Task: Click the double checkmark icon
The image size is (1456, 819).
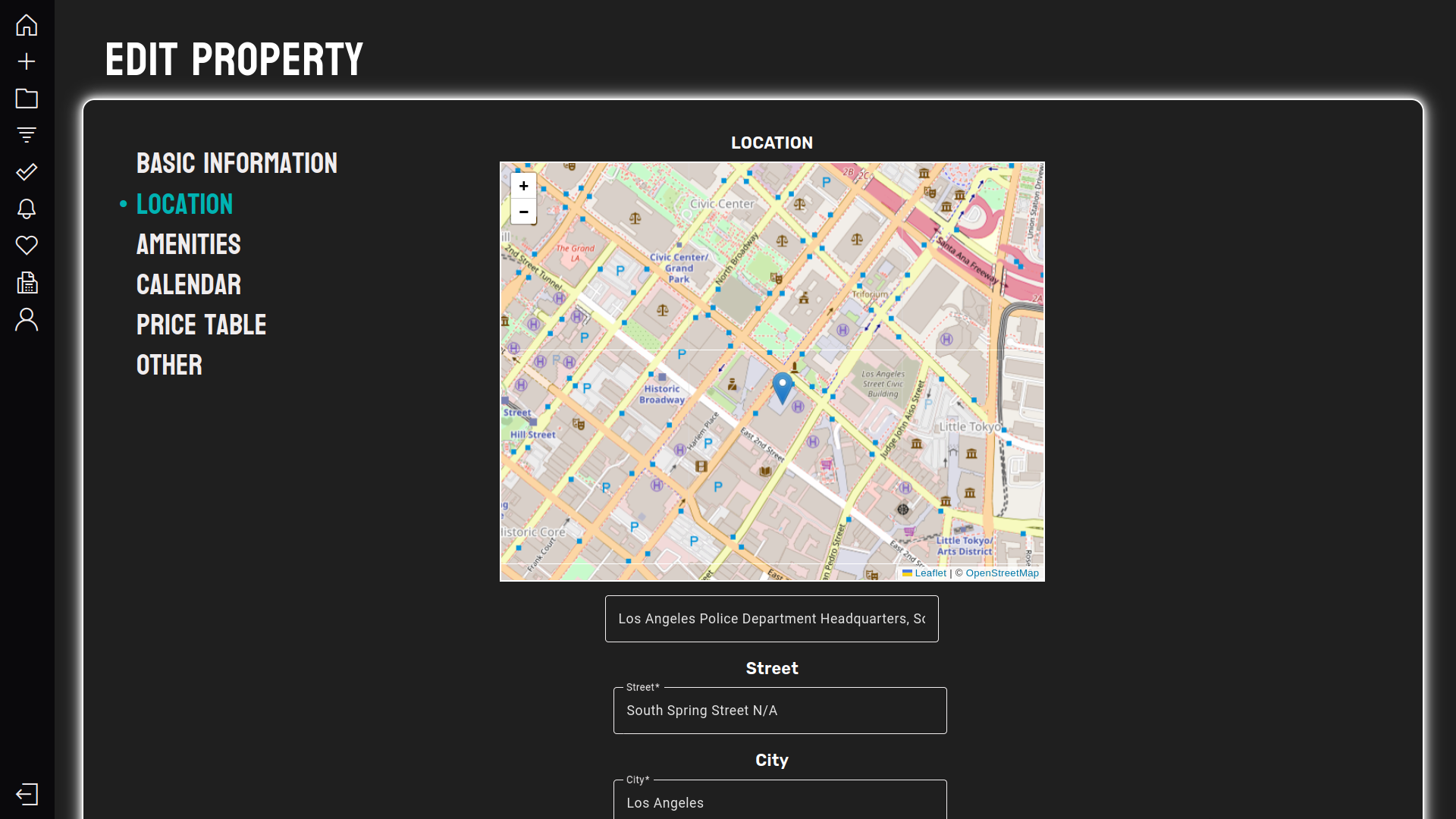Action: (x=27, y=172)
